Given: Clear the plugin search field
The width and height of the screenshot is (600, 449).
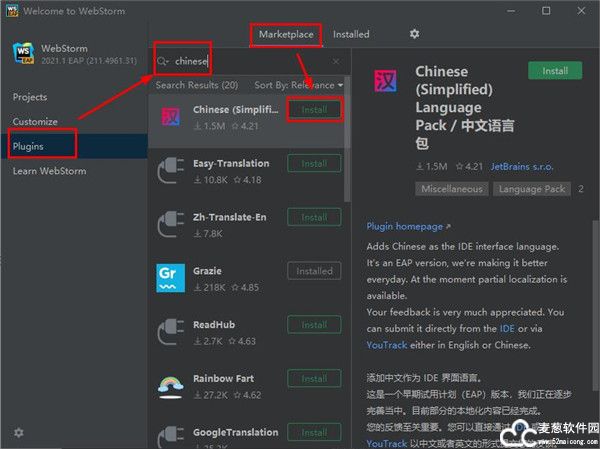Looking at the screenshot, I should click(336, 61).
